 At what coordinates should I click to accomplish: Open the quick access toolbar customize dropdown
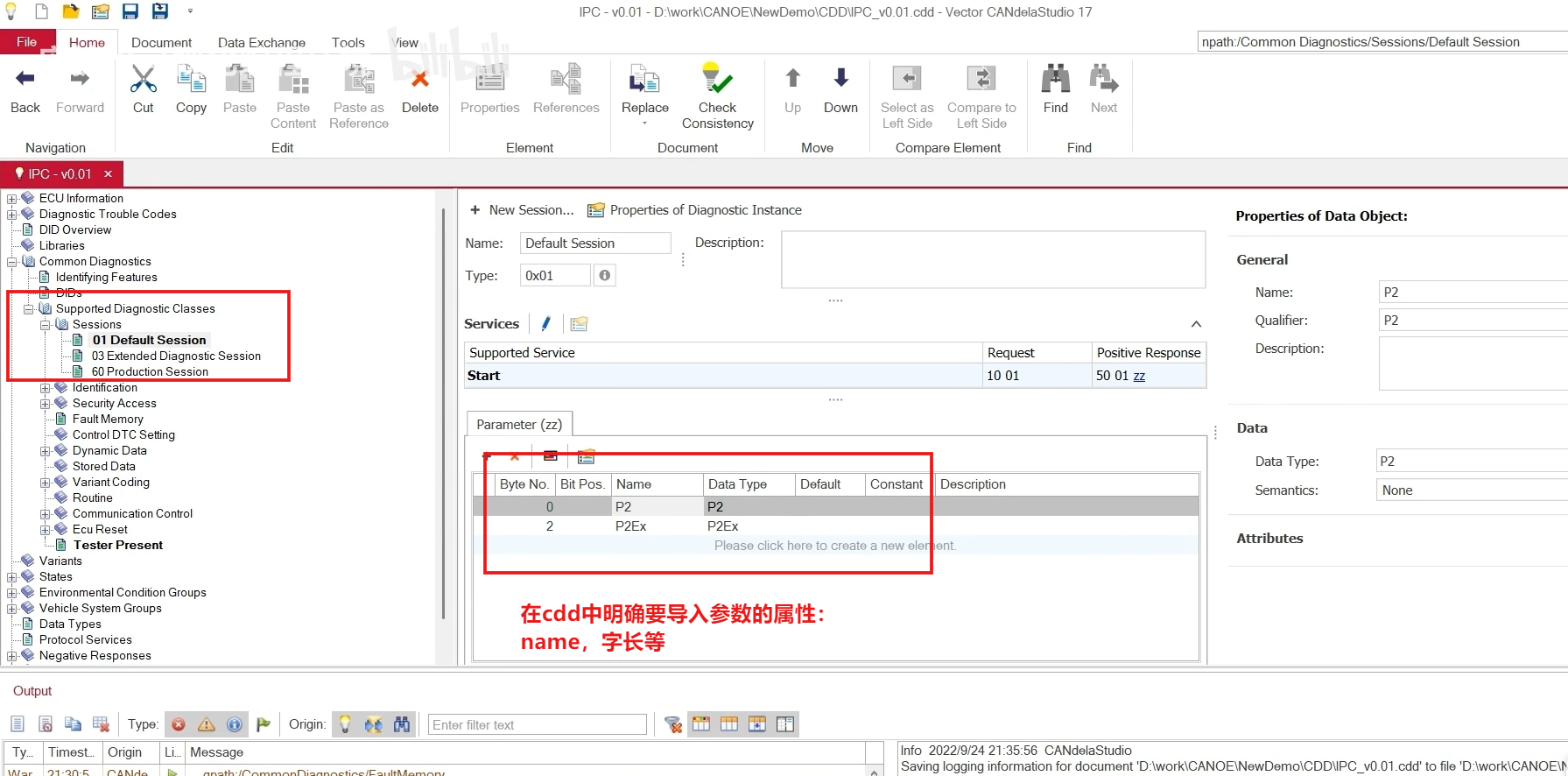click(x=190, y=11)
